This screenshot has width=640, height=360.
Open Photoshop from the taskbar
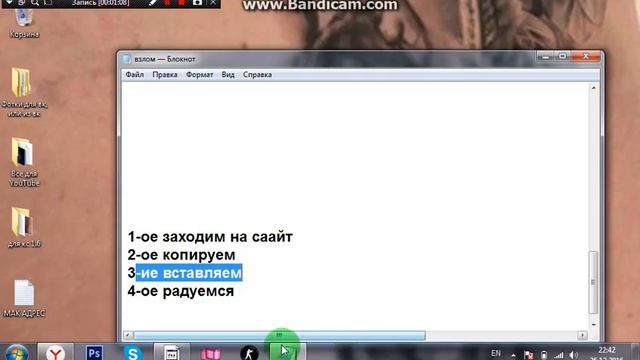94,353
